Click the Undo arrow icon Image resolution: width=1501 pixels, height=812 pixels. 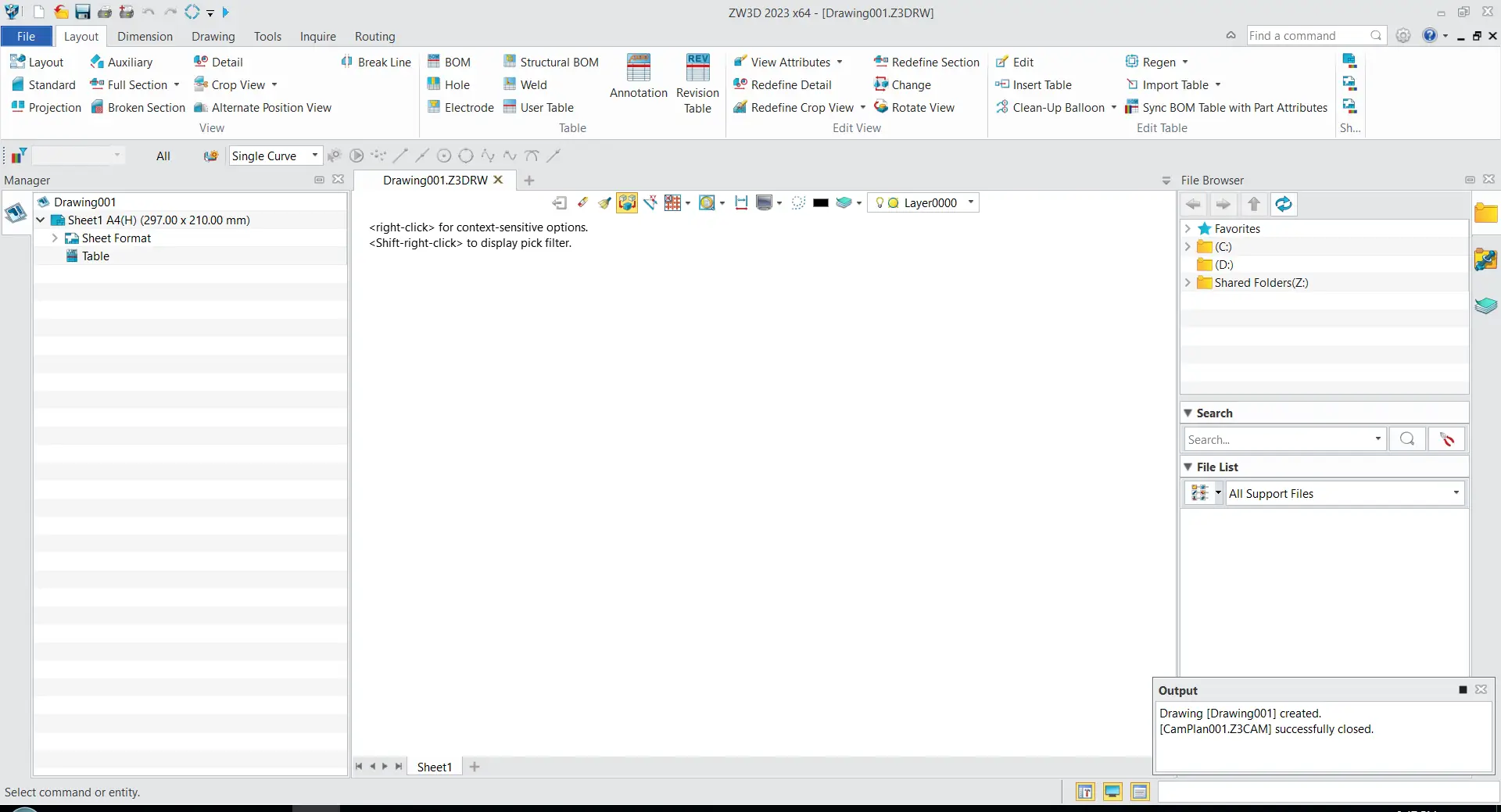click(149, 13)
